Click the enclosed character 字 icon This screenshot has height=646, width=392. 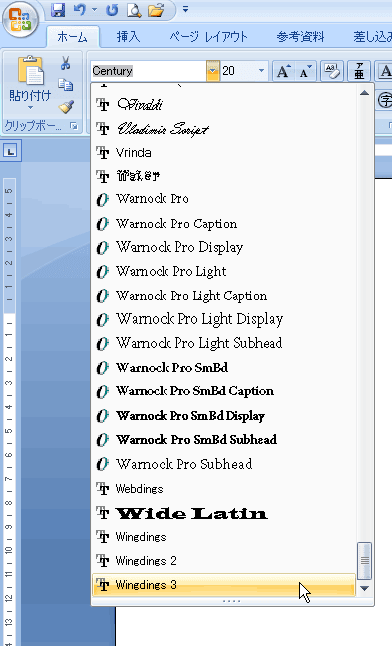[x=385, y=100]
